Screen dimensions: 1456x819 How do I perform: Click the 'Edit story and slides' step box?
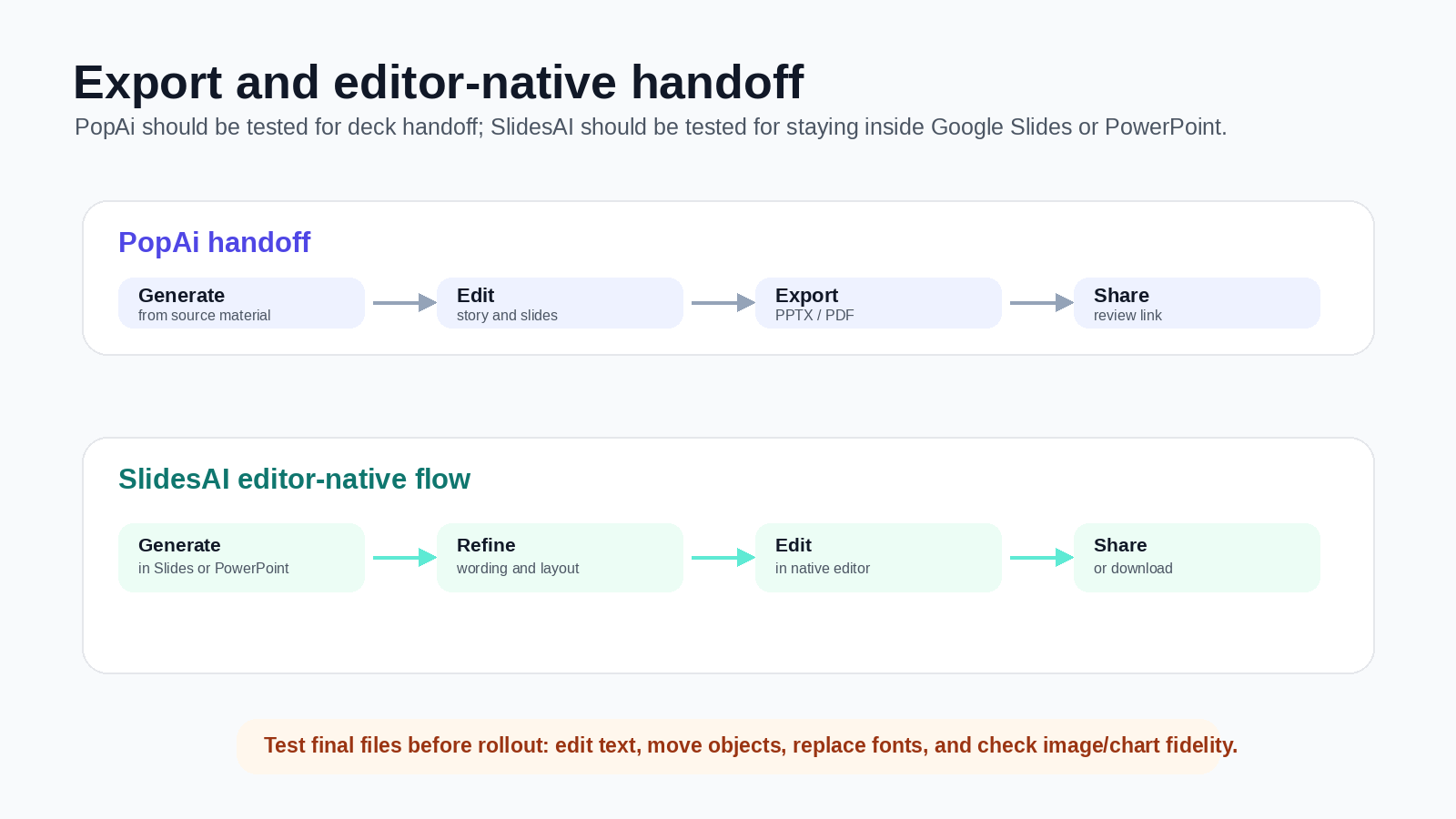click(560, 303)
